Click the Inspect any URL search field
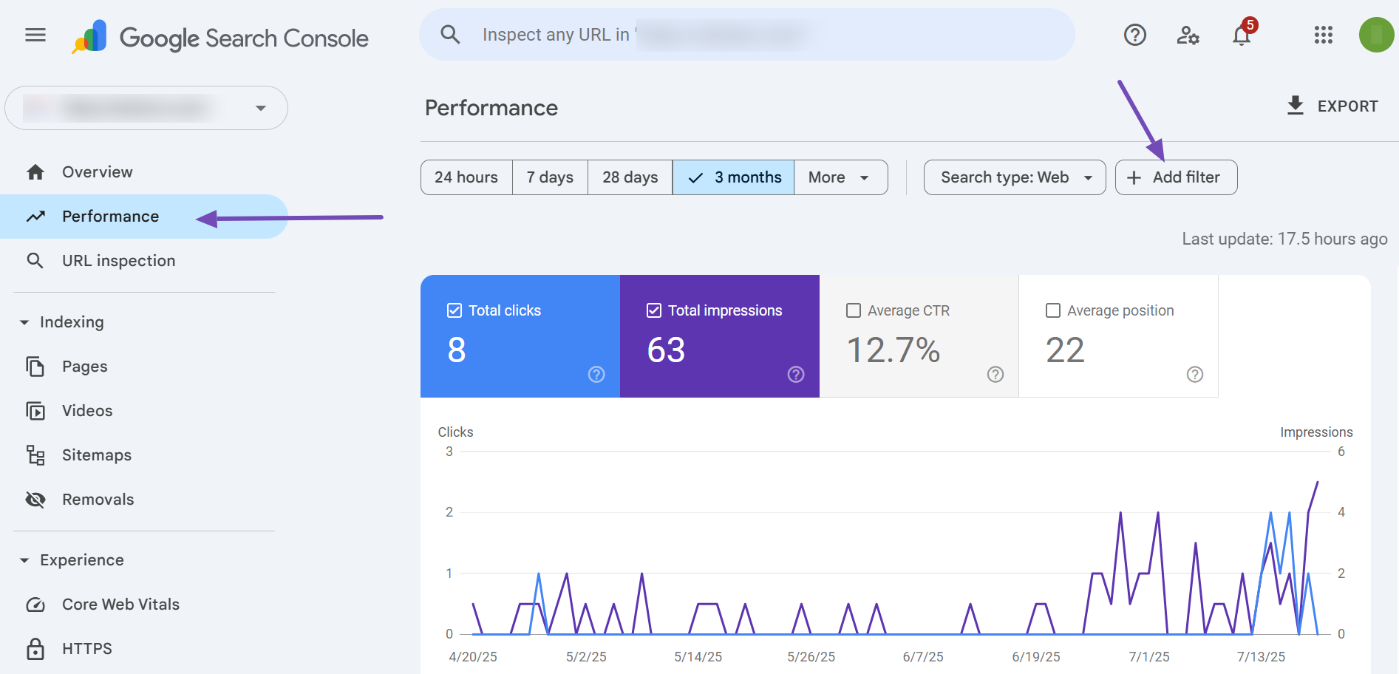This screenshot has width=1399, height=674. click(747, 35)
